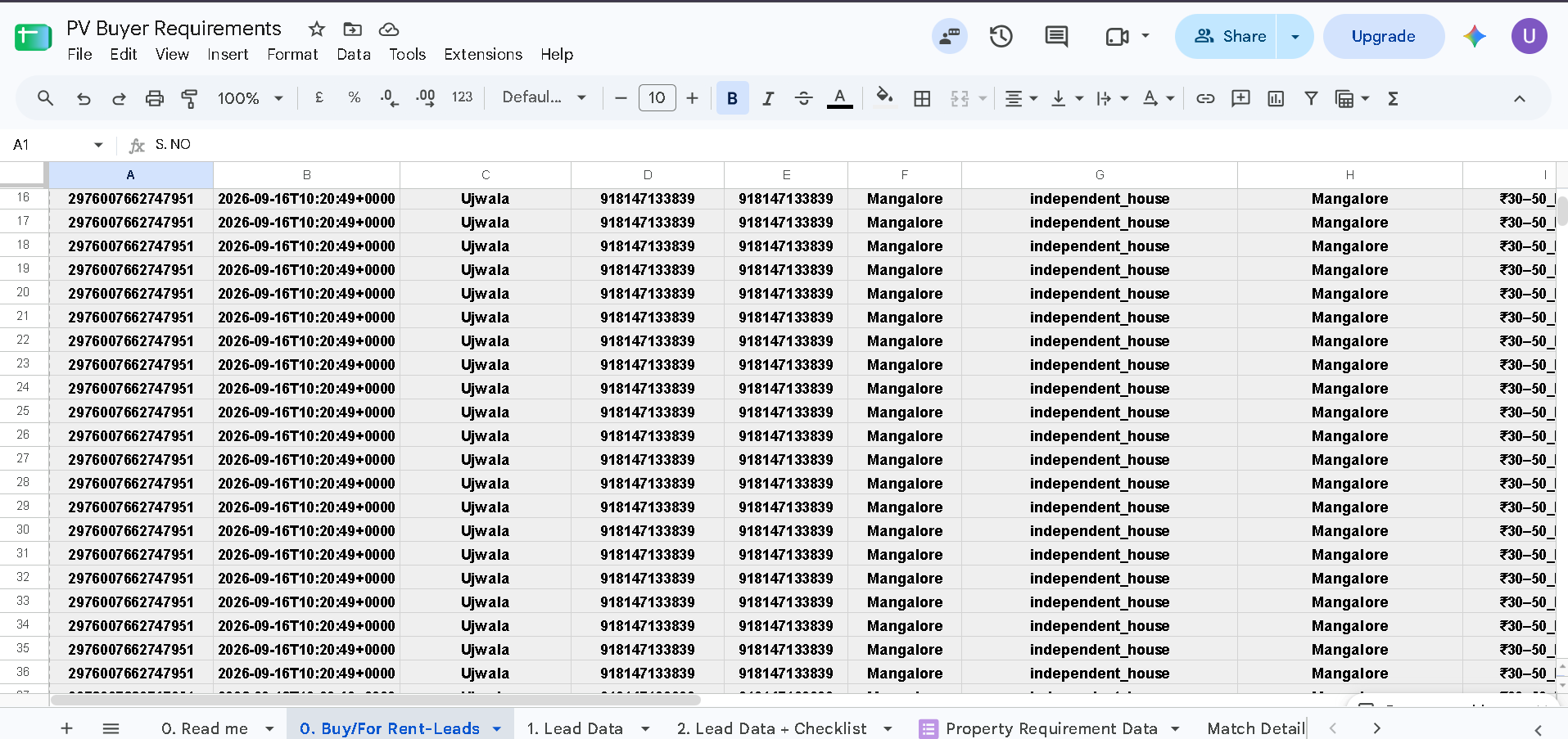
Task: Decrease decimal places icon
Action: pyautogui.click(x=390, y=98)
